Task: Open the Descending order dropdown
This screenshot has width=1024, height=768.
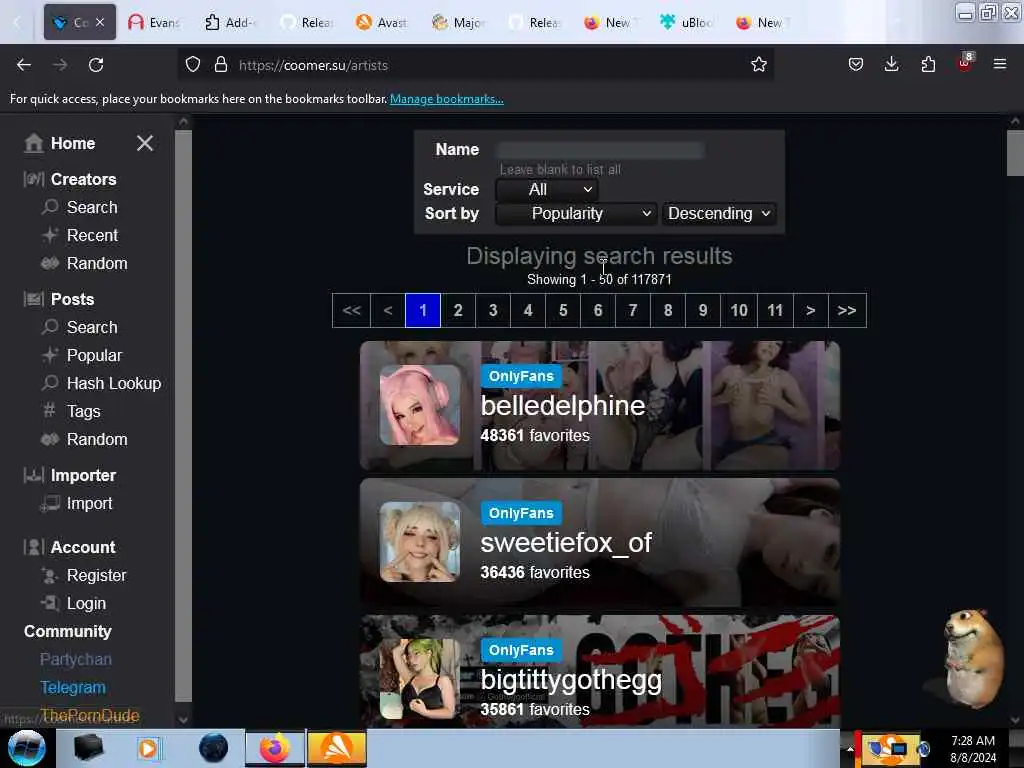Action: click(x=718, y=214)
